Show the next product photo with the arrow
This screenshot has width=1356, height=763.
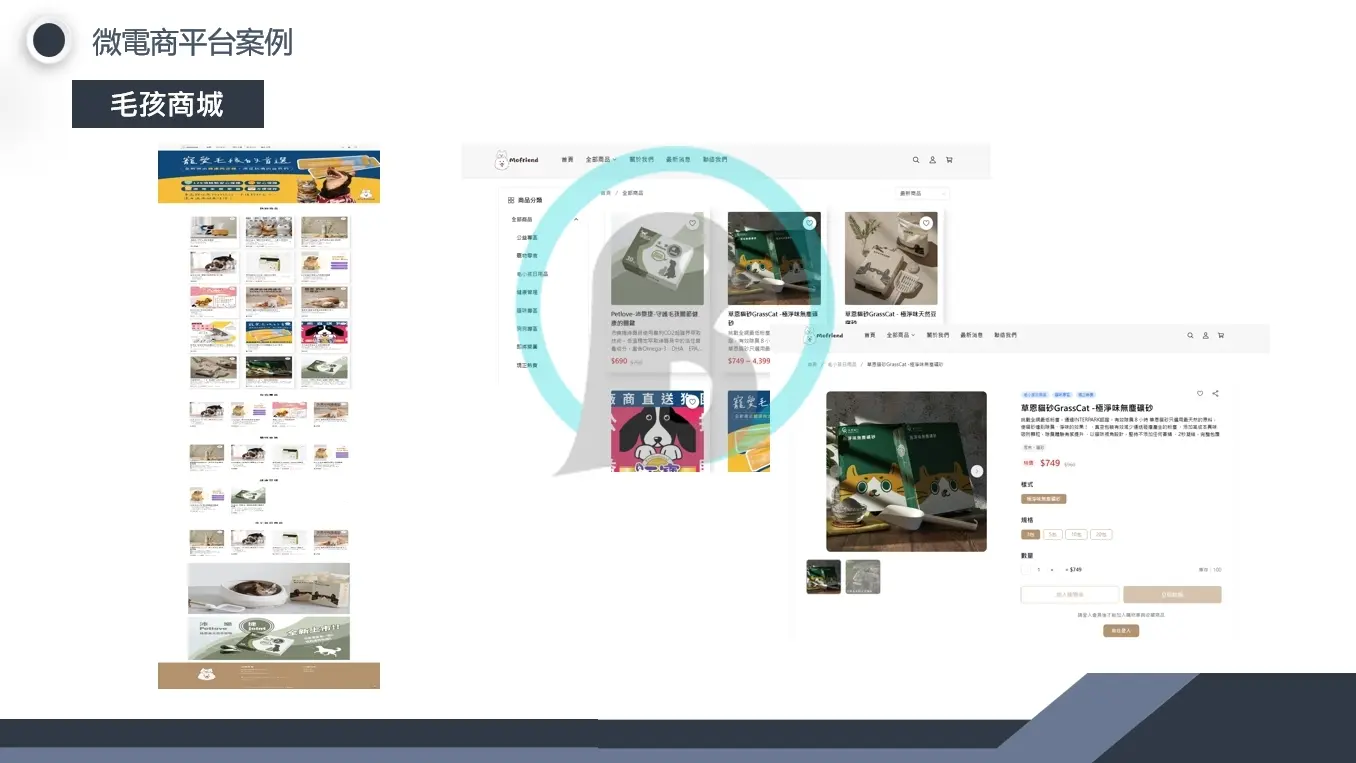tap(977, 471)
